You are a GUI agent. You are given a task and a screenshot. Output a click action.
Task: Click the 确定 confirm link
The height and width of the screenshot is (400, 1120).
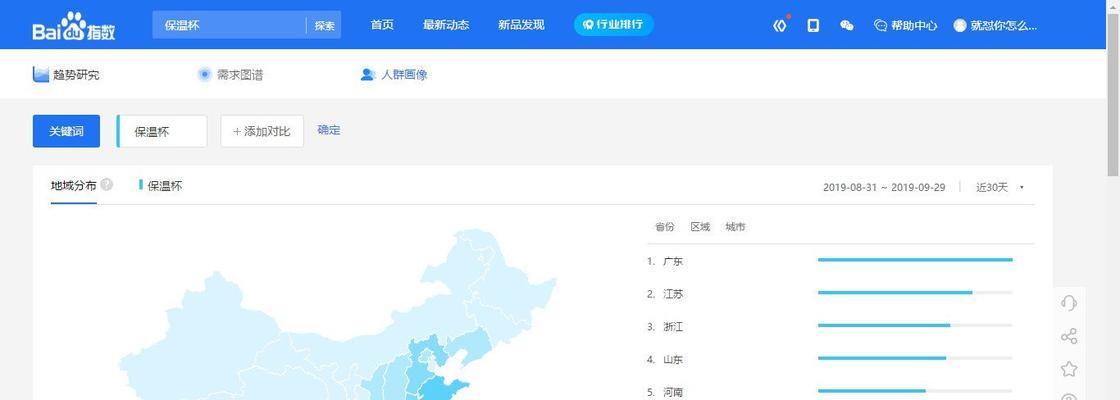328,130
